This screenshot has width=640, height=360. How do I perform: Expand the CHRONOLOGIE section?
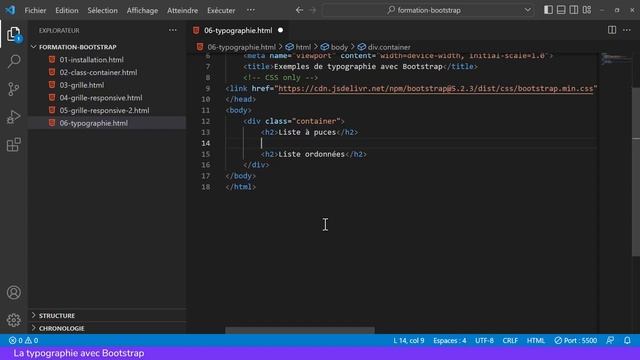coord(61,328)
